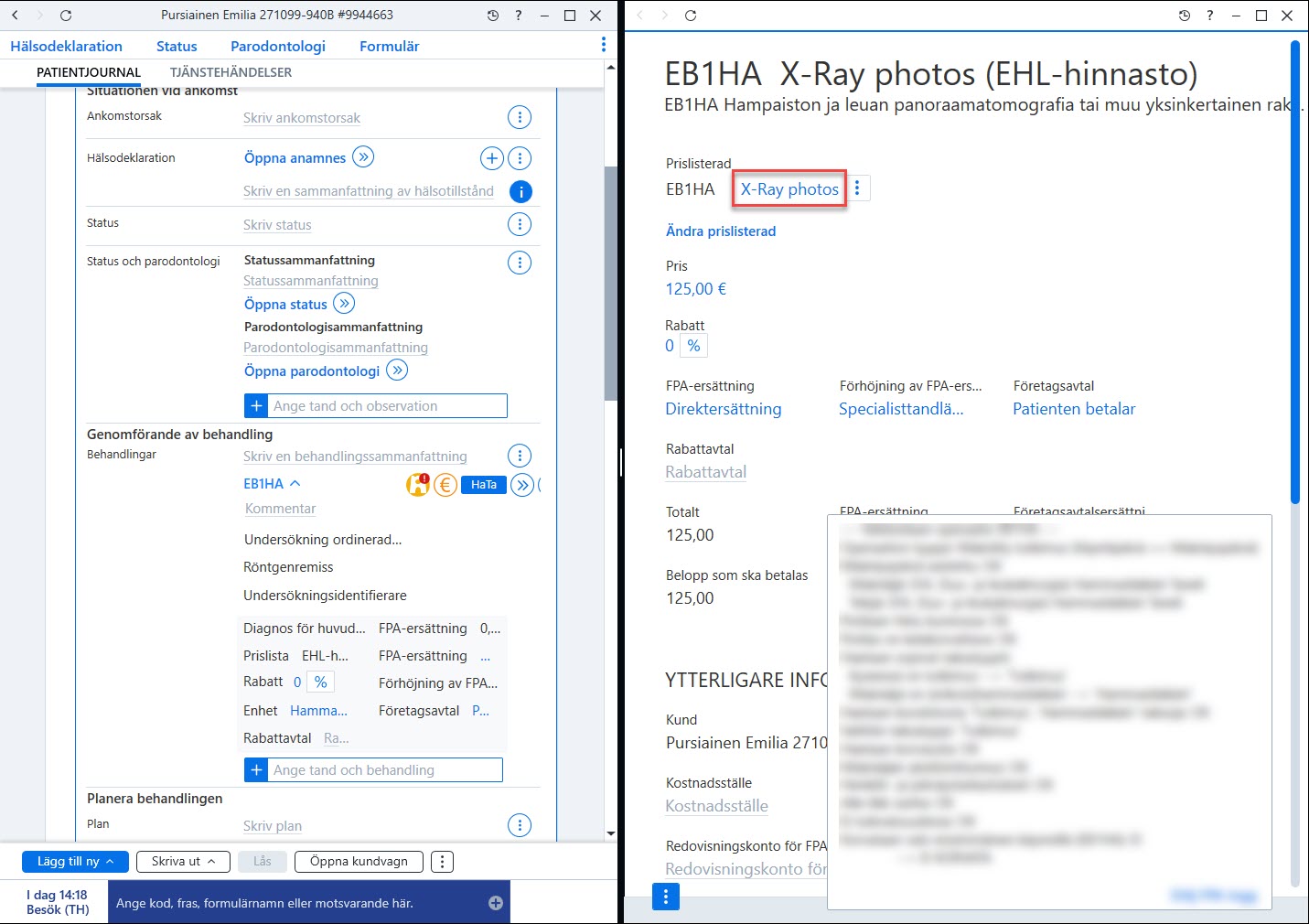Open the Hälsodeklaration menu
Viewport: 1309px width, 924px height.
click(66, 46)
